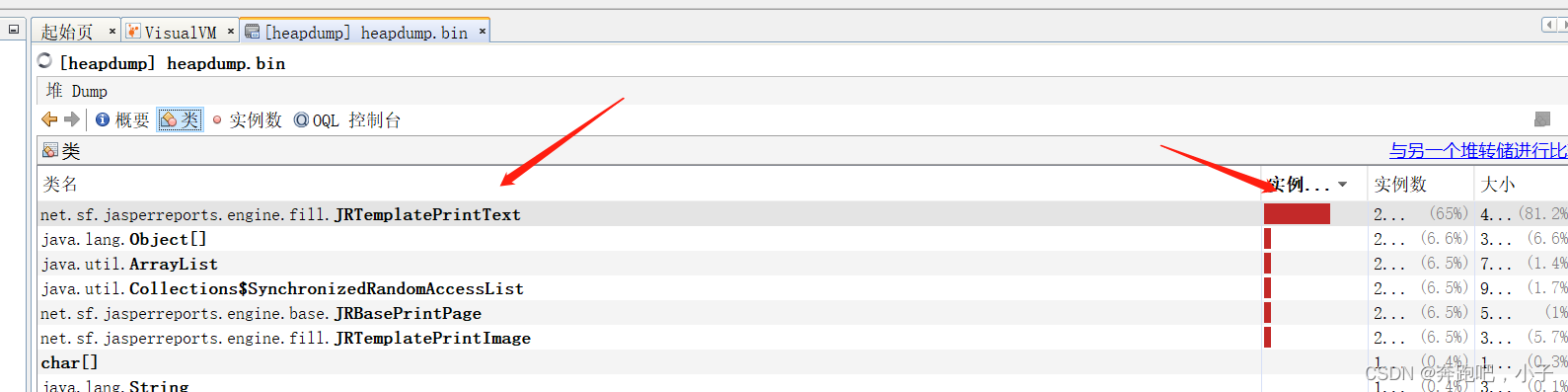The image size is (1568, 392).
Task: Click the forward navigation arrow icon
Action: point(71,119)
